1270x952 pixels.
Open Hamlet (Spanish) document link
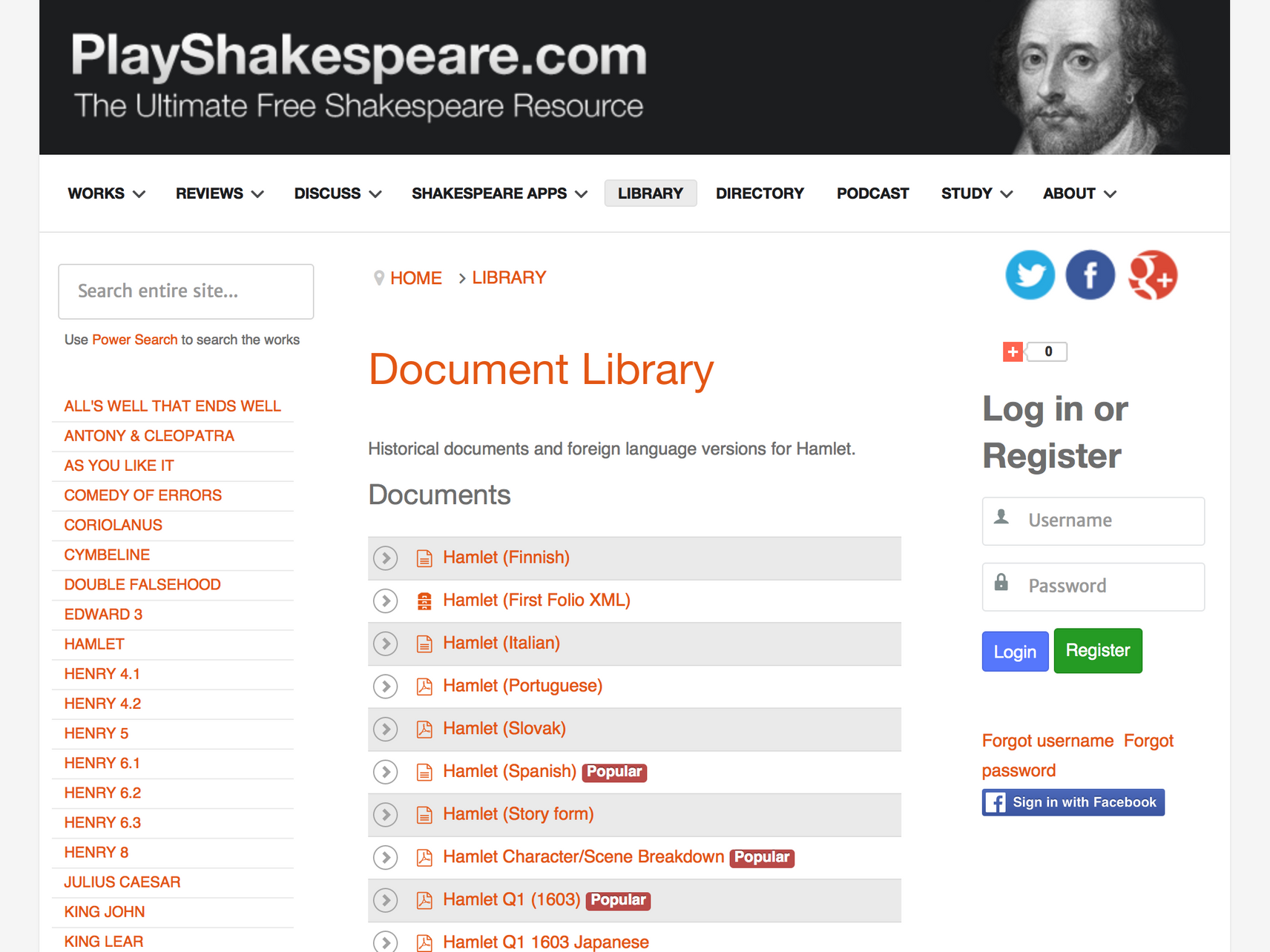tap(510, 772)
